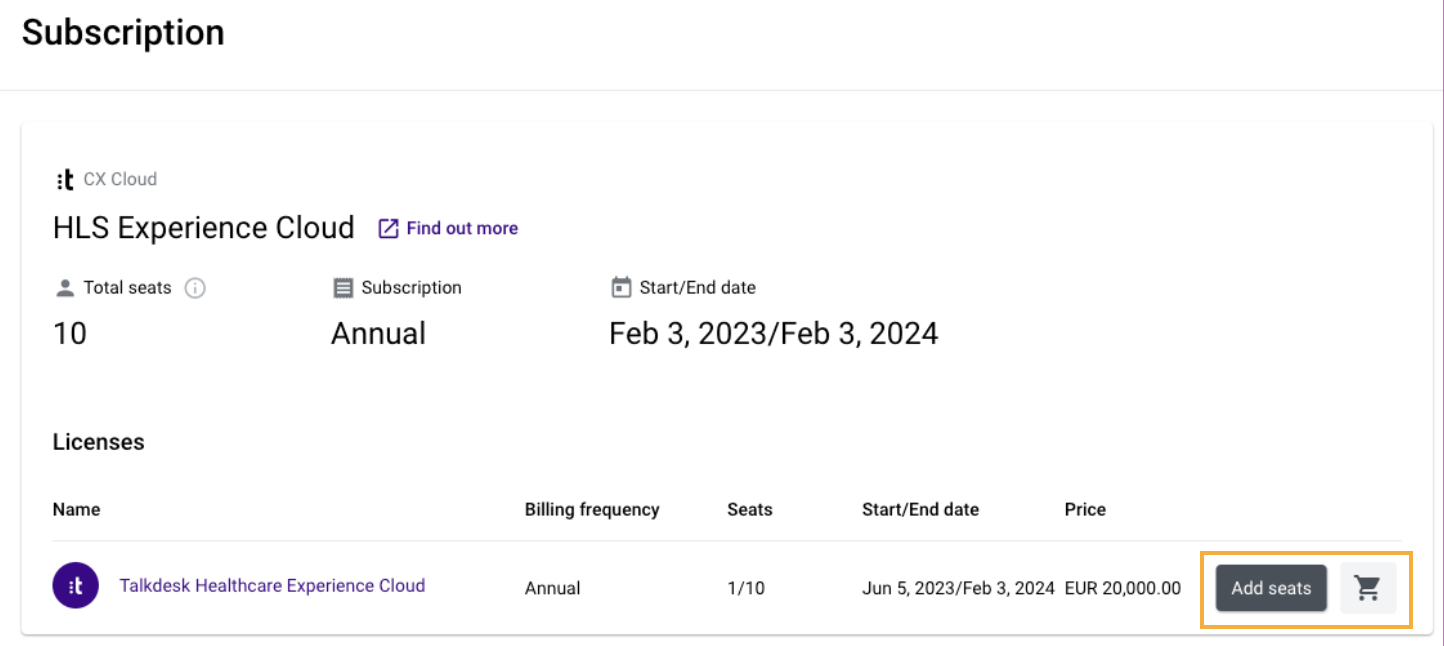This screenshot has width=1444, height=646.
Task: Click the Name column header in Licenses
Action: pyautogui.click(x=76, y=509)
